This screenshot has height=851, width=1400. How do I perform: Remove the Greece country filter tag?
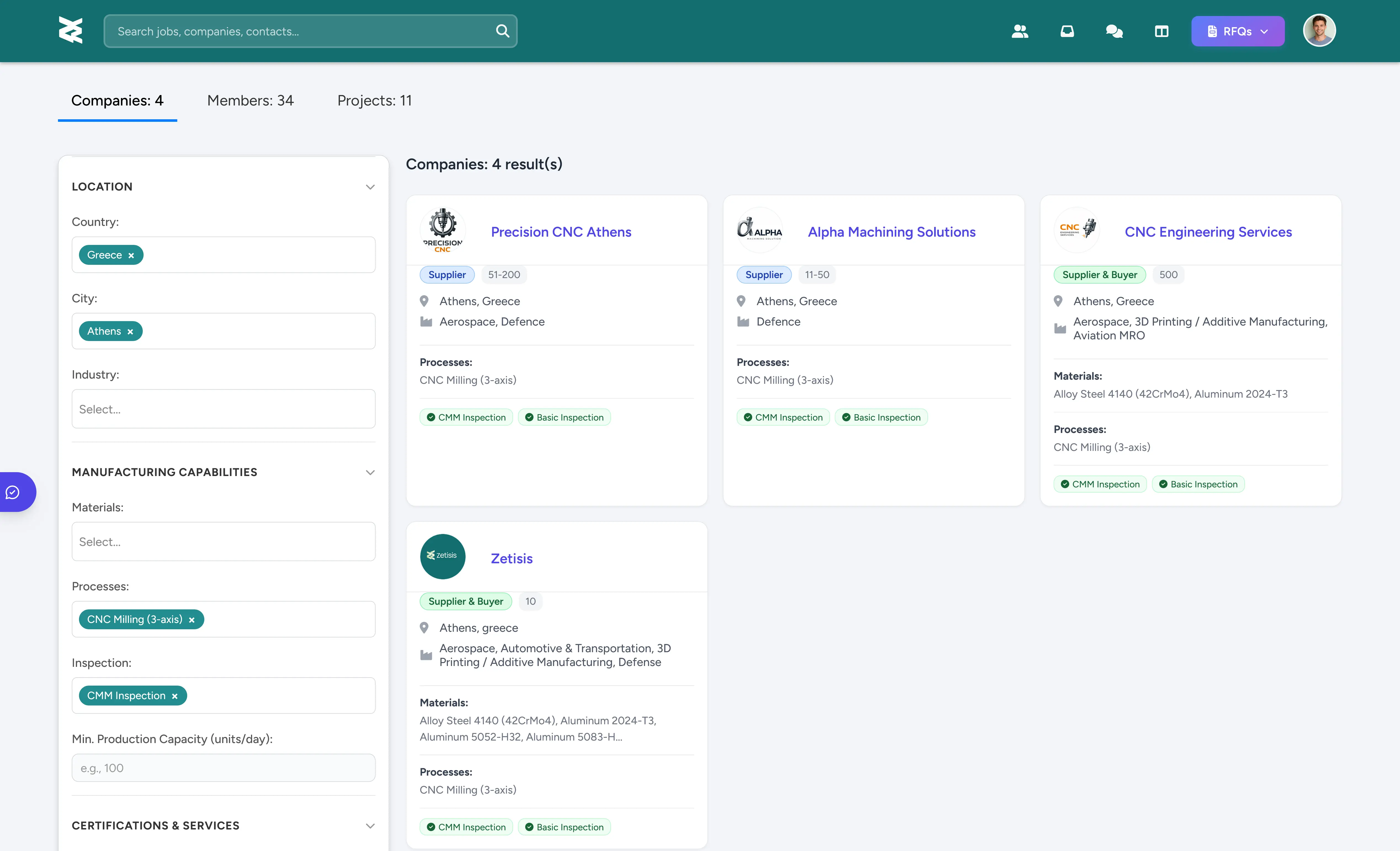click(131, 256)
